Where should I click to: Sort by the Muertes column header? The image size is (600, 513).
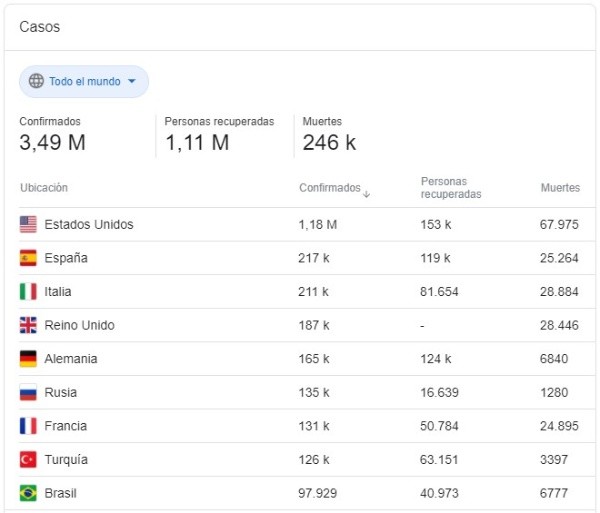[560, 188]
